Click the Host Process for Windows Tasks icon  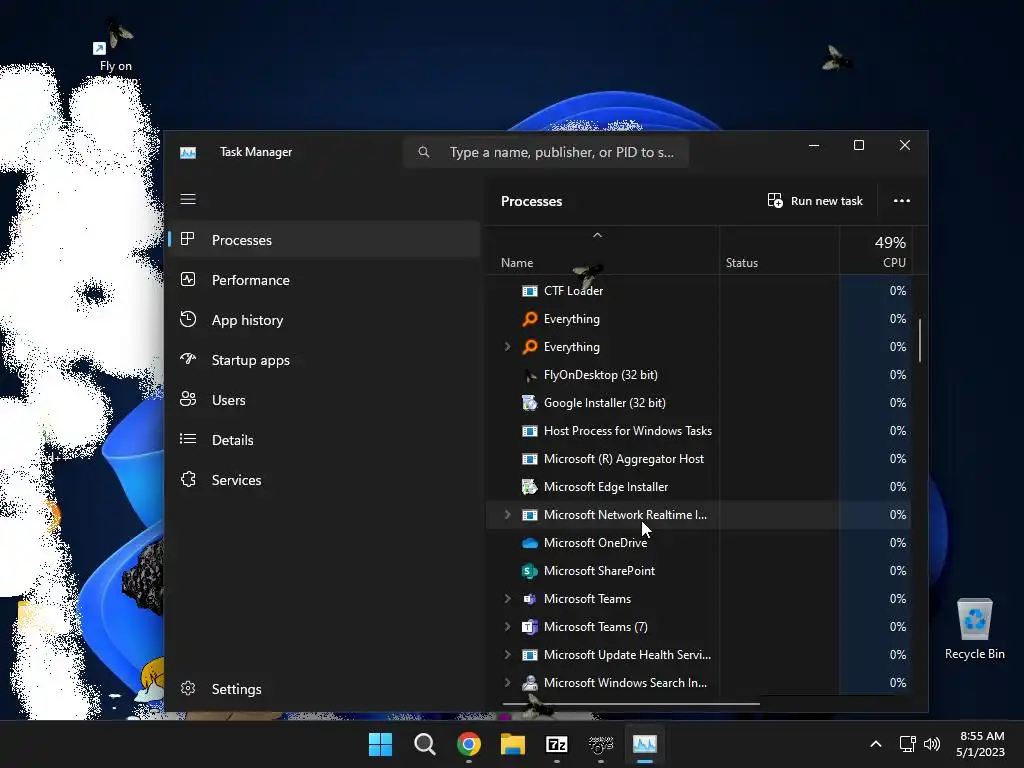click(x=530, y=431)
